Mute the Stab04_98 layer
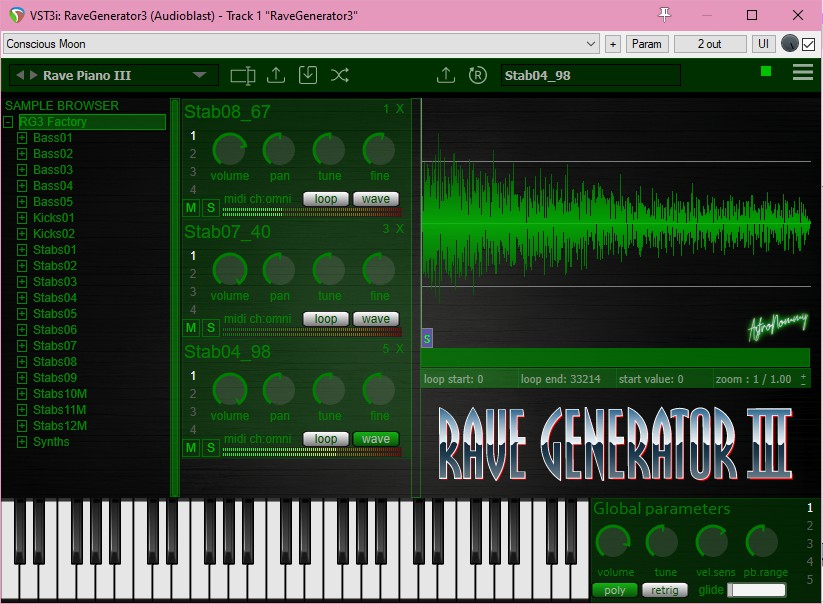This screenshot has height=604, width=823. (191, 448)
